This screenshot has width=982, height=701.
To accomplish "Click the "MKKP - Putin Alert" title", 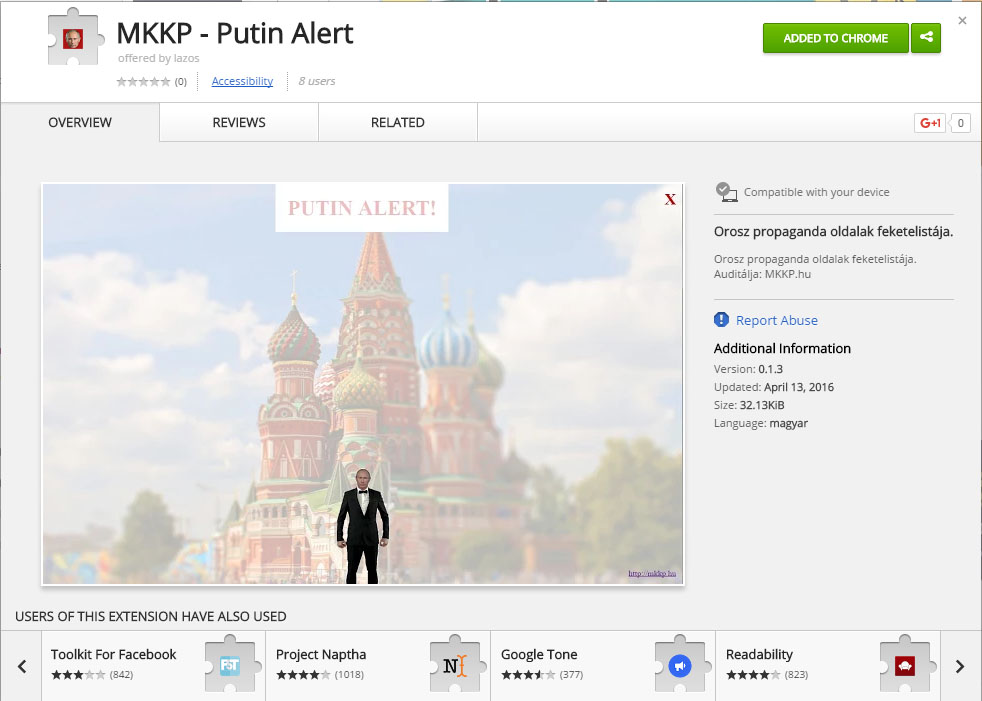I will (x=235, y=33).
